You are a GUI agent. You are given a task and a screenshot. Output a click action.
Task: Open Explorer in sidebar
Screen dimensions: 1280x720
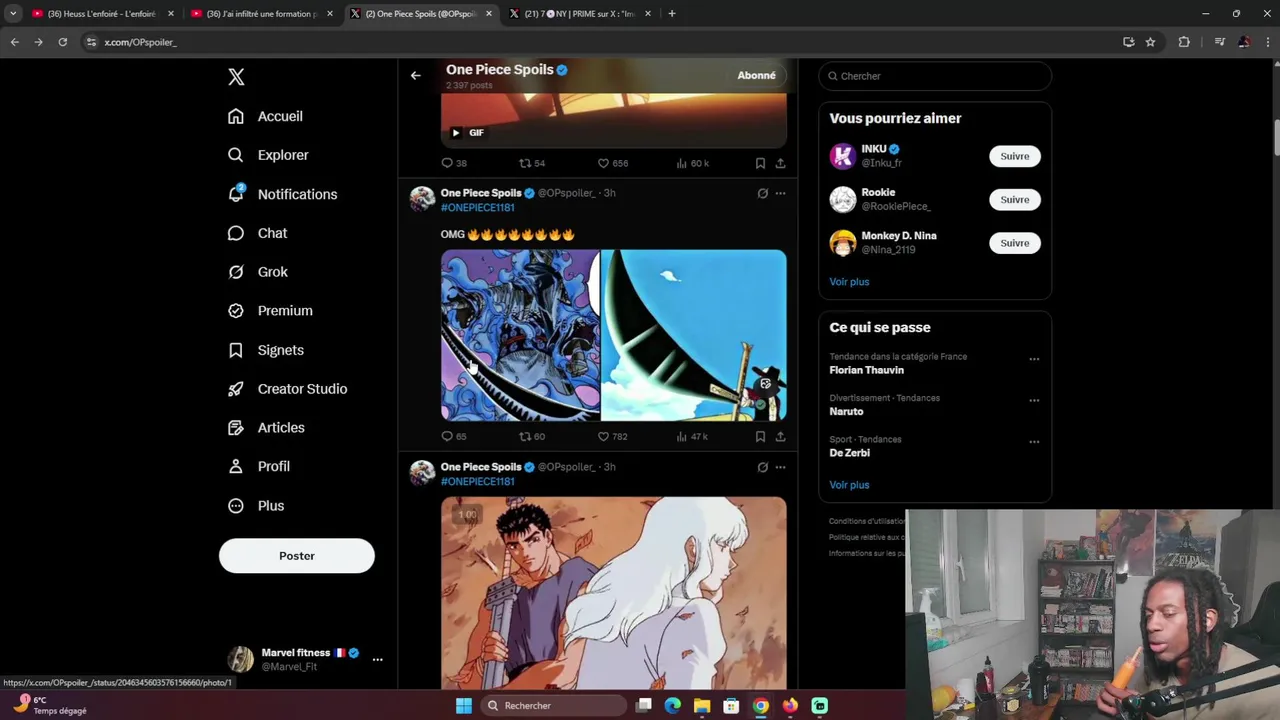coord(268,155)
